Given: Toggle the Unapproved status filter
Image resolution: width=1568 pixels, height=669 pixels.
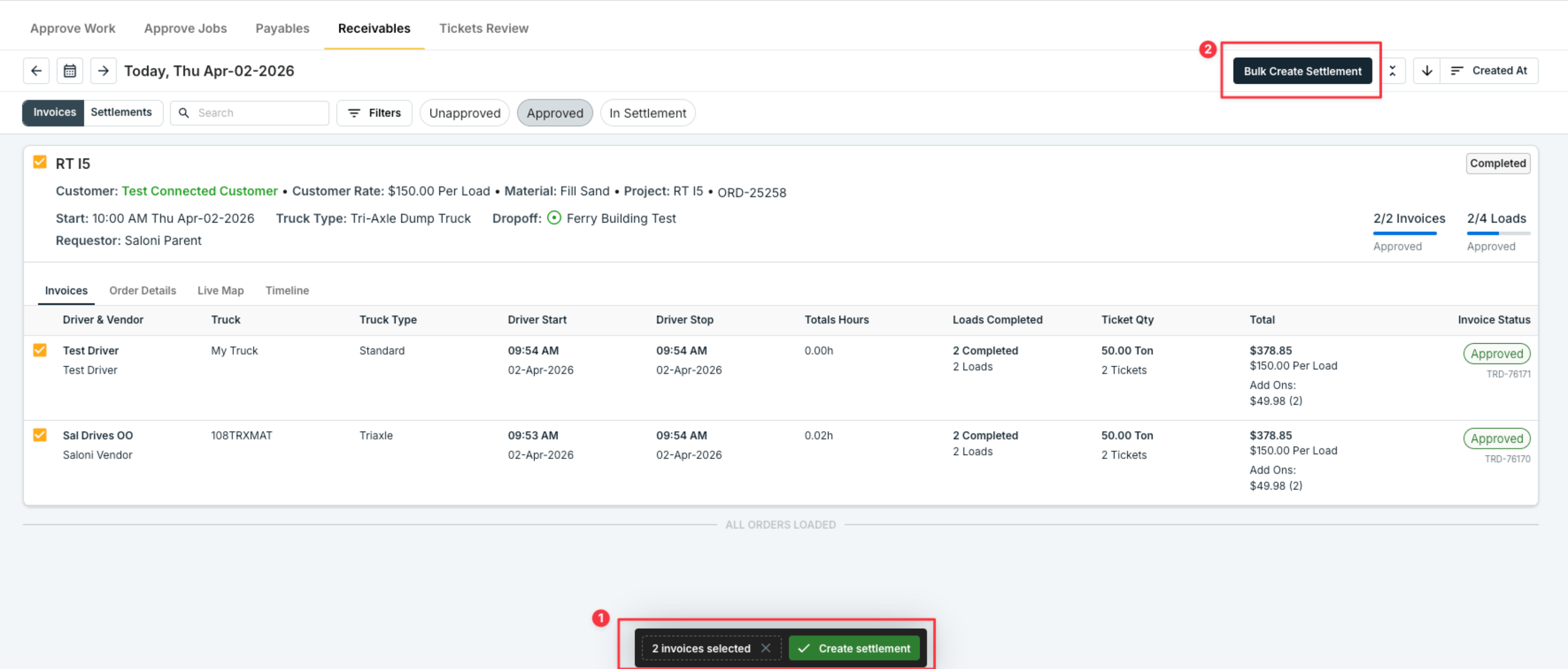Looking at the screenshot, I should (x=464, y=113).
